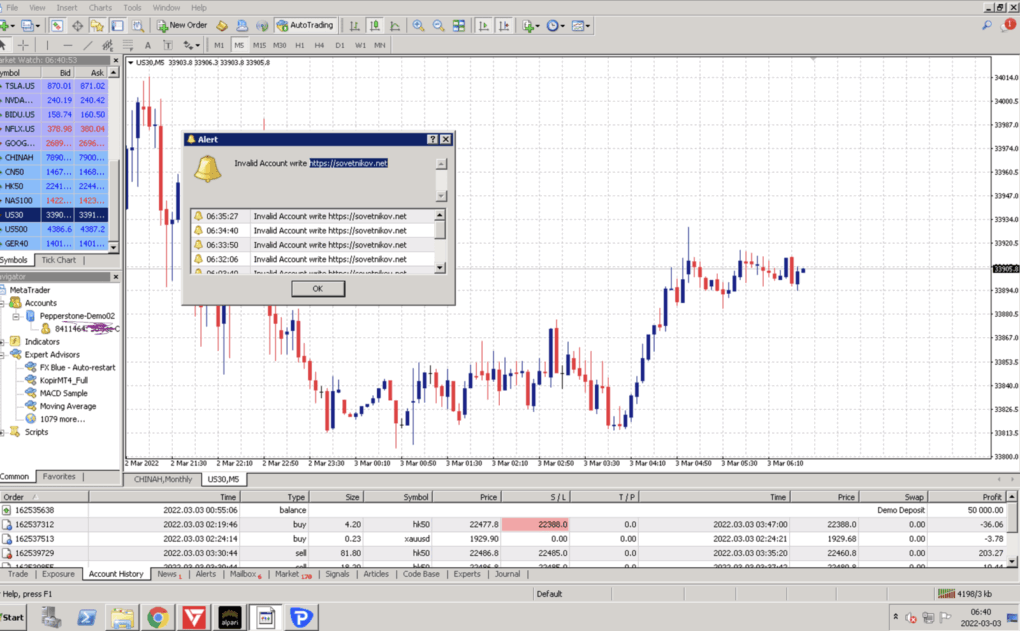The image size is (1020, 631).
Task: Select the TSLA.US row in Market Watch
Action: 53,86
